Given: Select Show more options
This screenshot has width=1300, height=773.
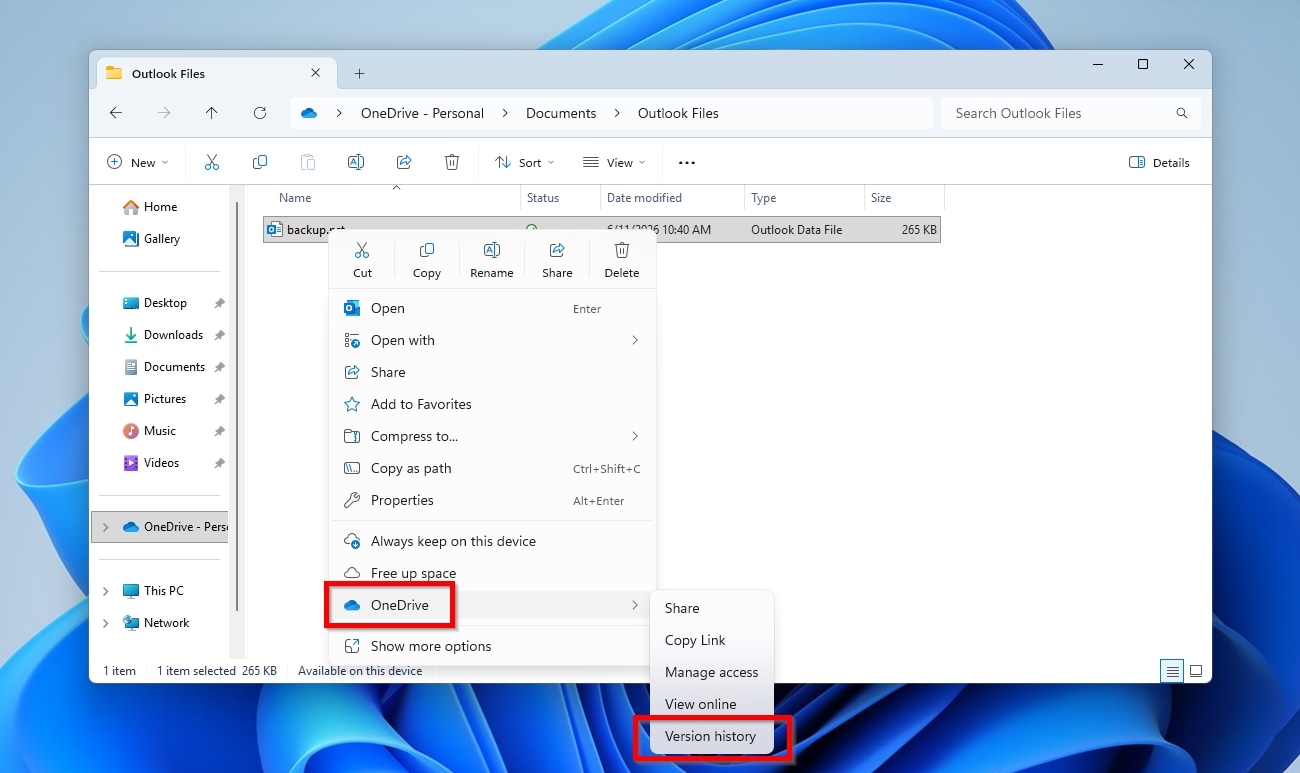Looking at the screenshot, I should [492, 646].
